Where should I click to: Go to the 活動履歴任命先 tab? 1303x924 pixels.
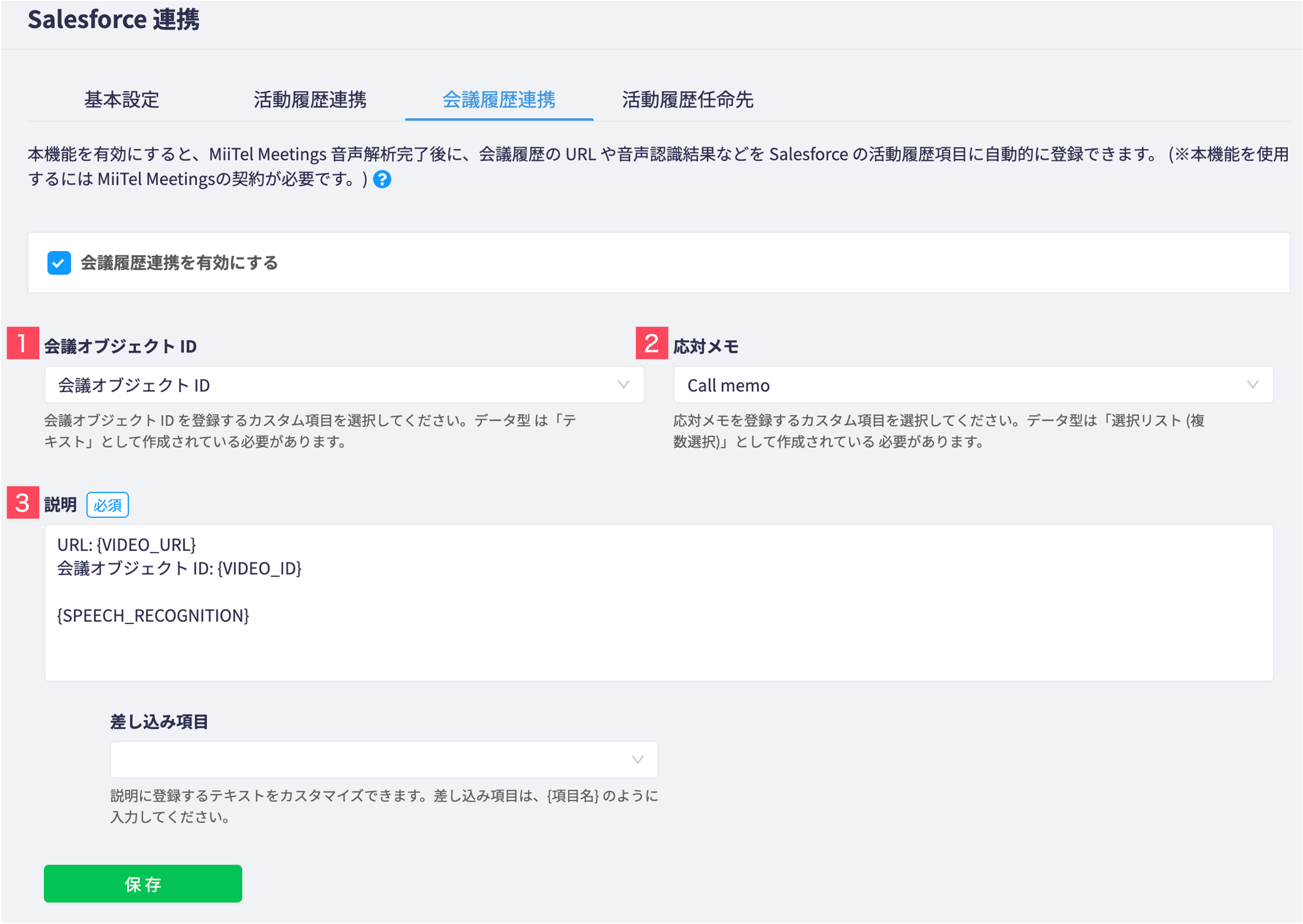[687, 100]
